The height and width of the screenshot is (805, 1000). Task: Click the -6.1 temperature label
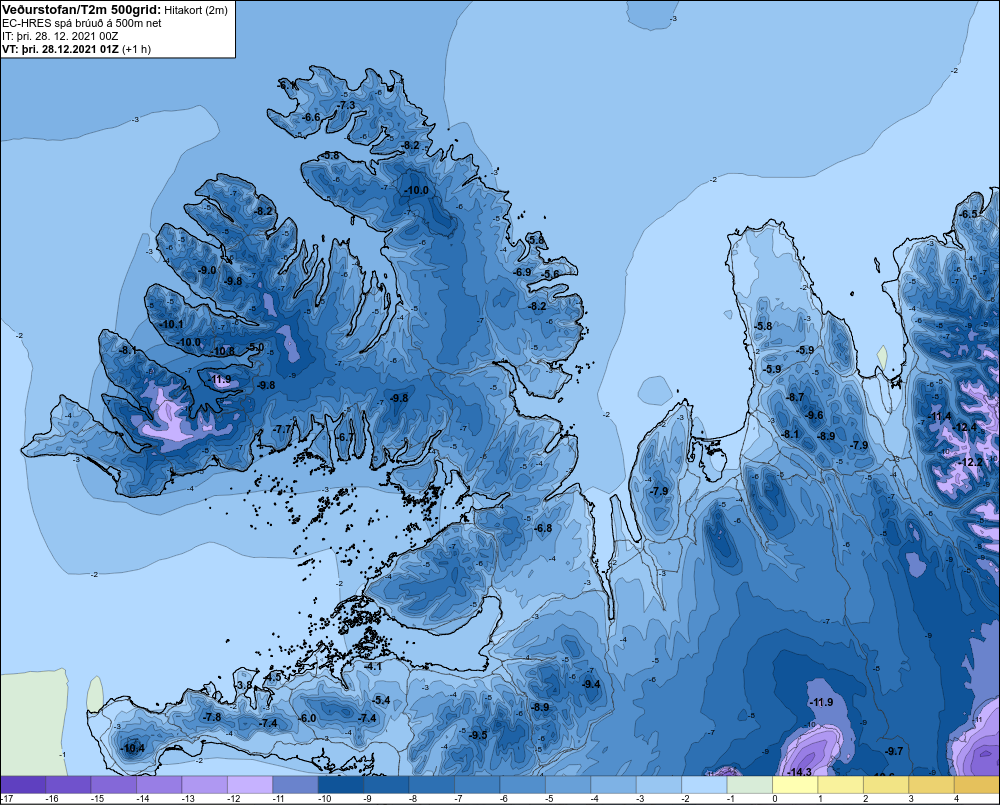(287, 85)
